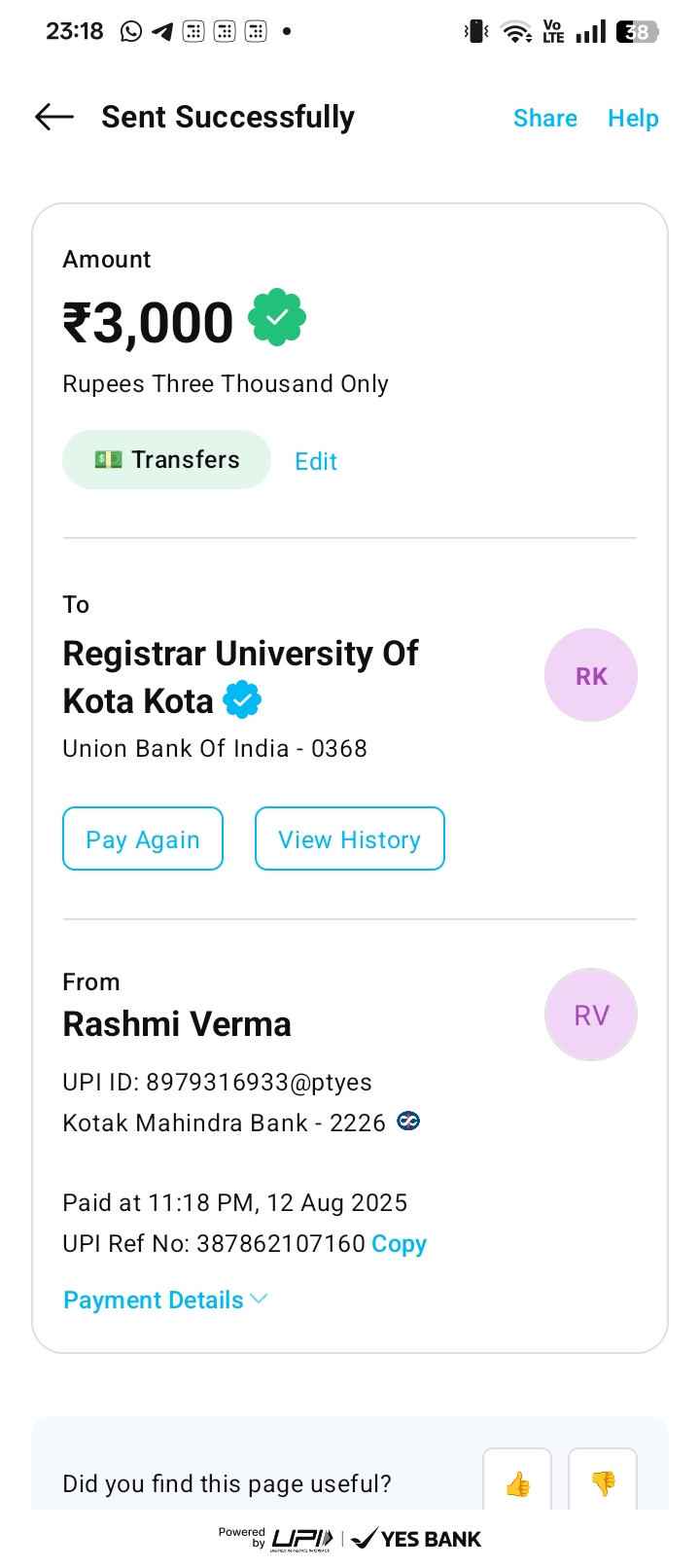700x1568 pixels.
Task: Tap the back arrow icon
Action: (54, 118)
